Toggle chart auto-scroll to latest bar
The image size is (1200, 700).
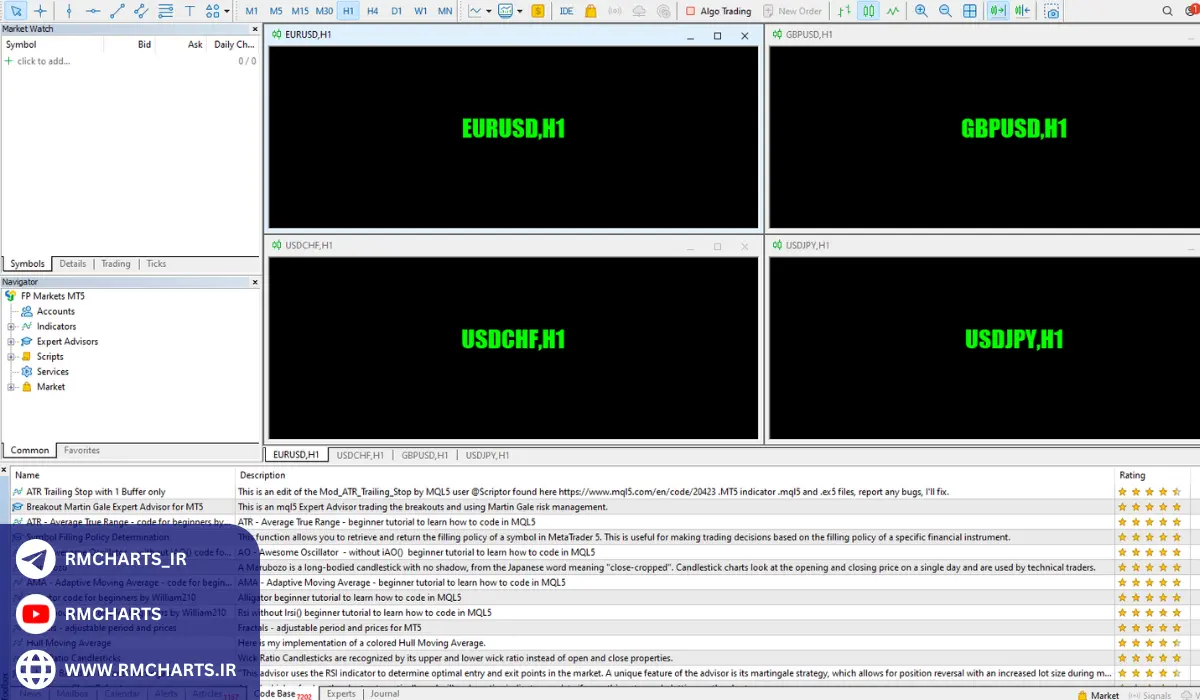997,11
